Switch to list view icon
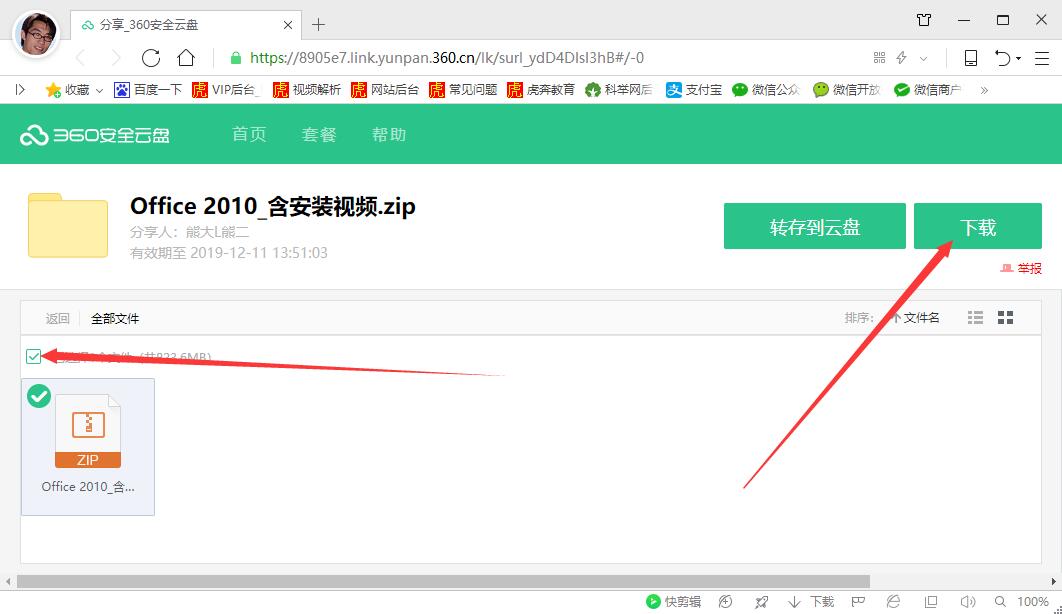 (975, 317)
